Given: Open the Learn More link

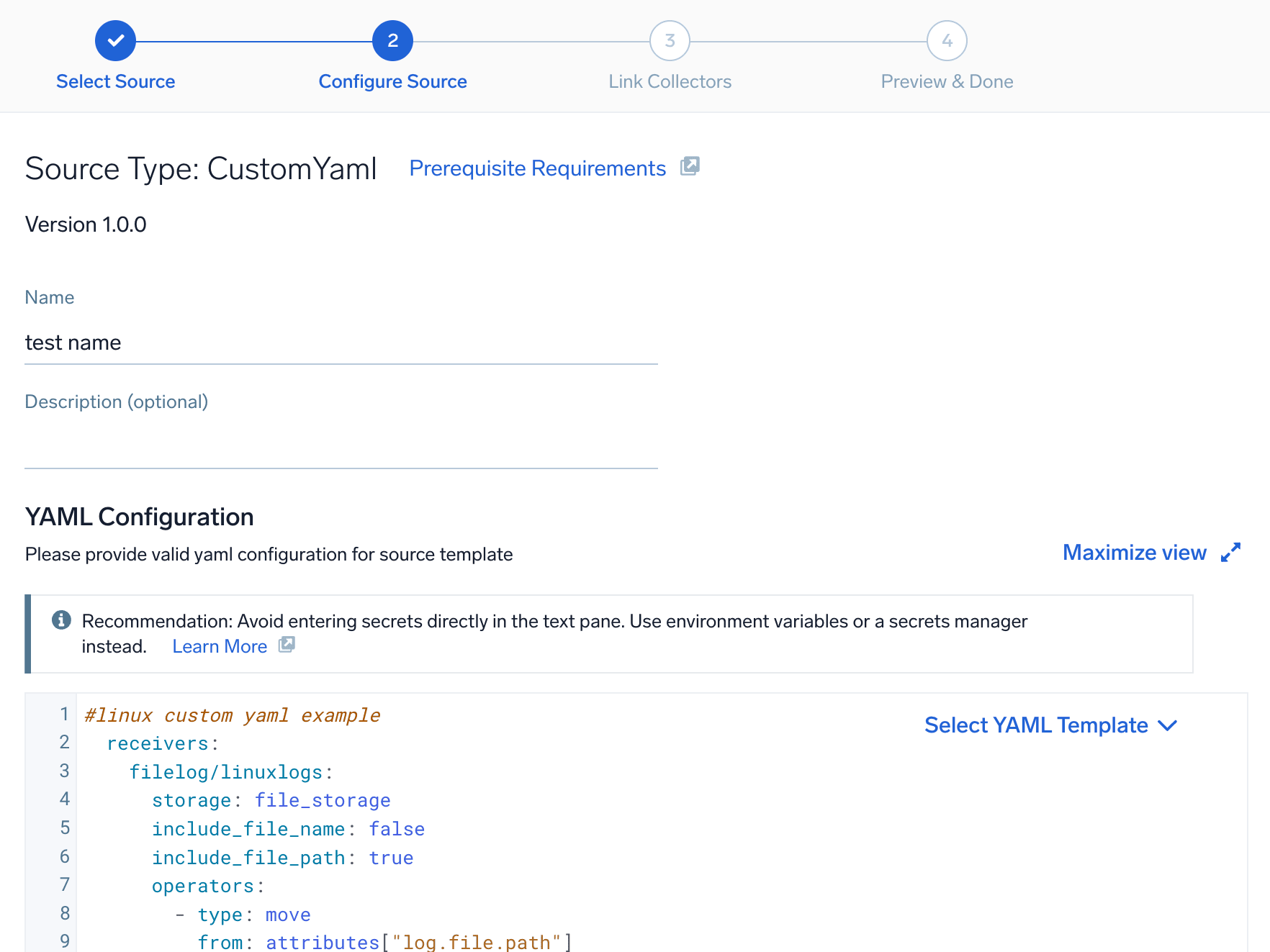Looking at the screenshot, I should click(x=219, y=645).
